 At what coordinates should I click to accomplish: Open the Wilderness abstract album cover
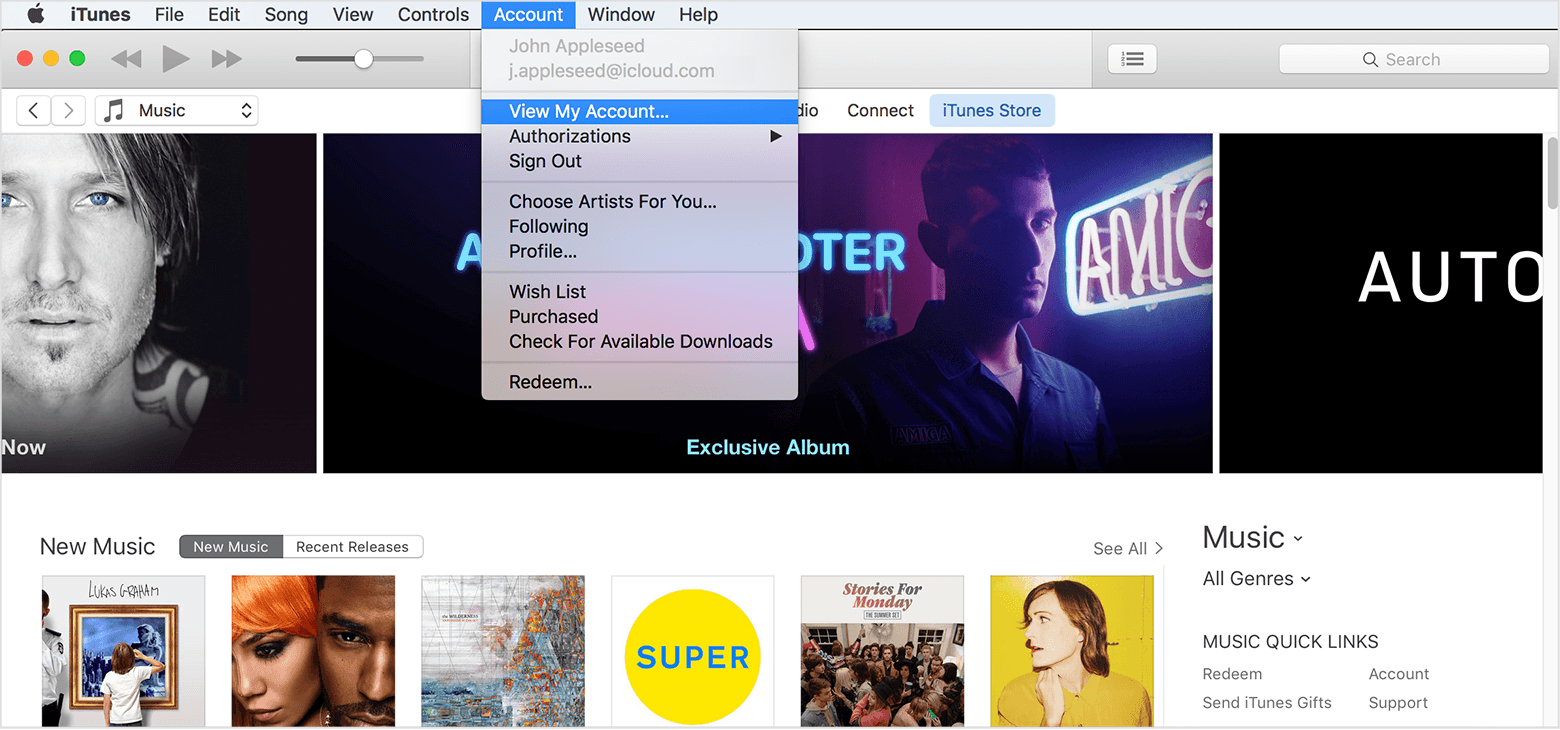tap(503, 651)
